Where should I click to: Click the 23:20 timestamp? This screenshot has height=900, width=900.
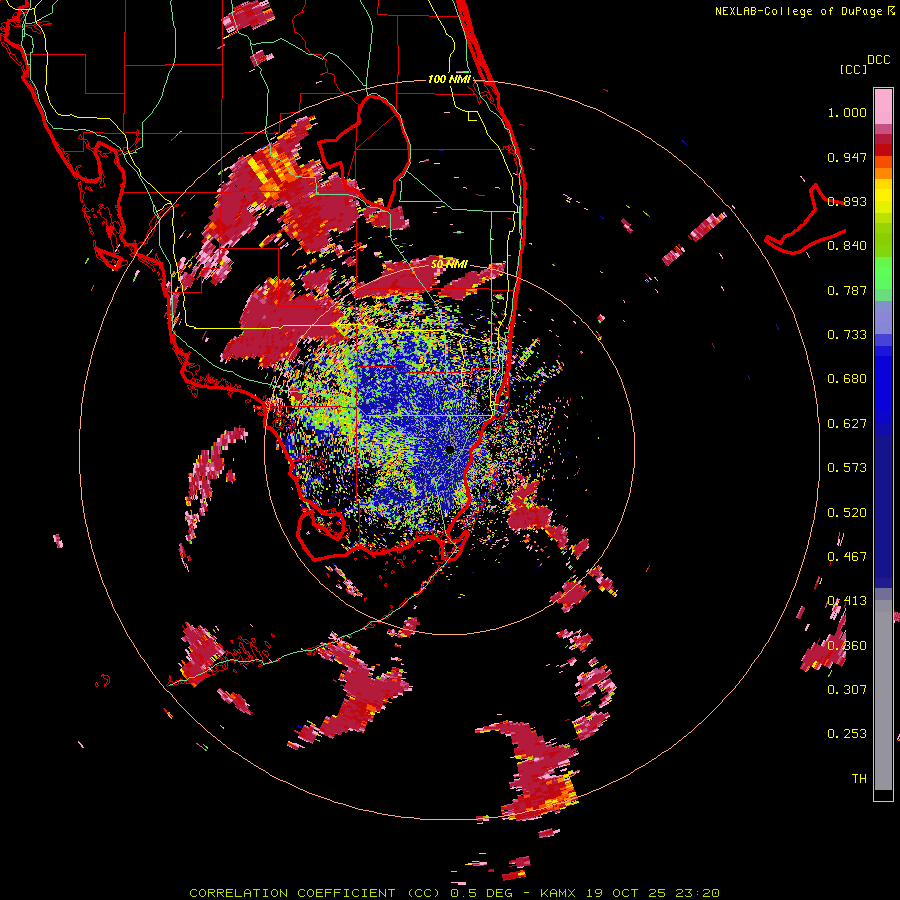pyautogui.click(x=699, y=893)
